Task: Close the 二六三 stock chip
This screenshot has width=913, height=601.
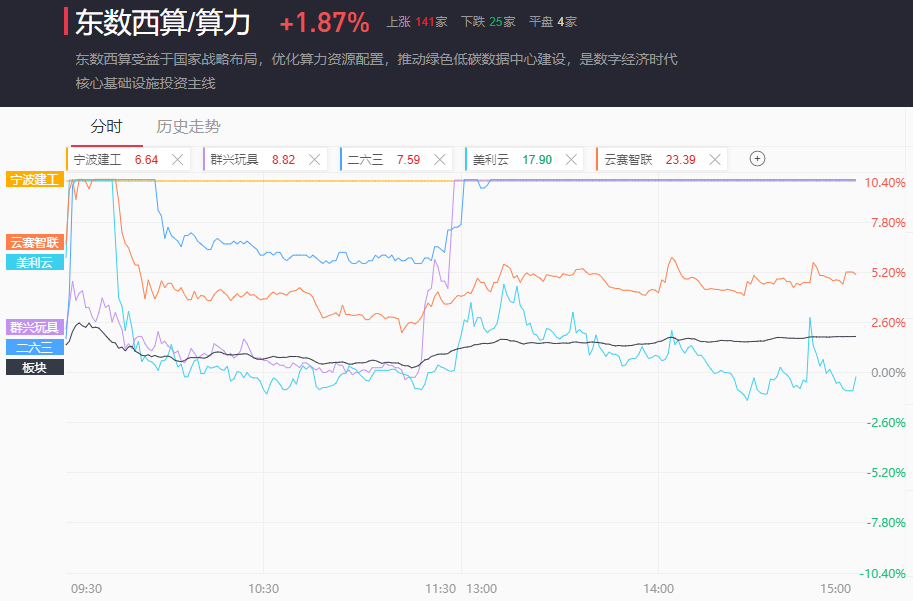Action: [439, 159]
